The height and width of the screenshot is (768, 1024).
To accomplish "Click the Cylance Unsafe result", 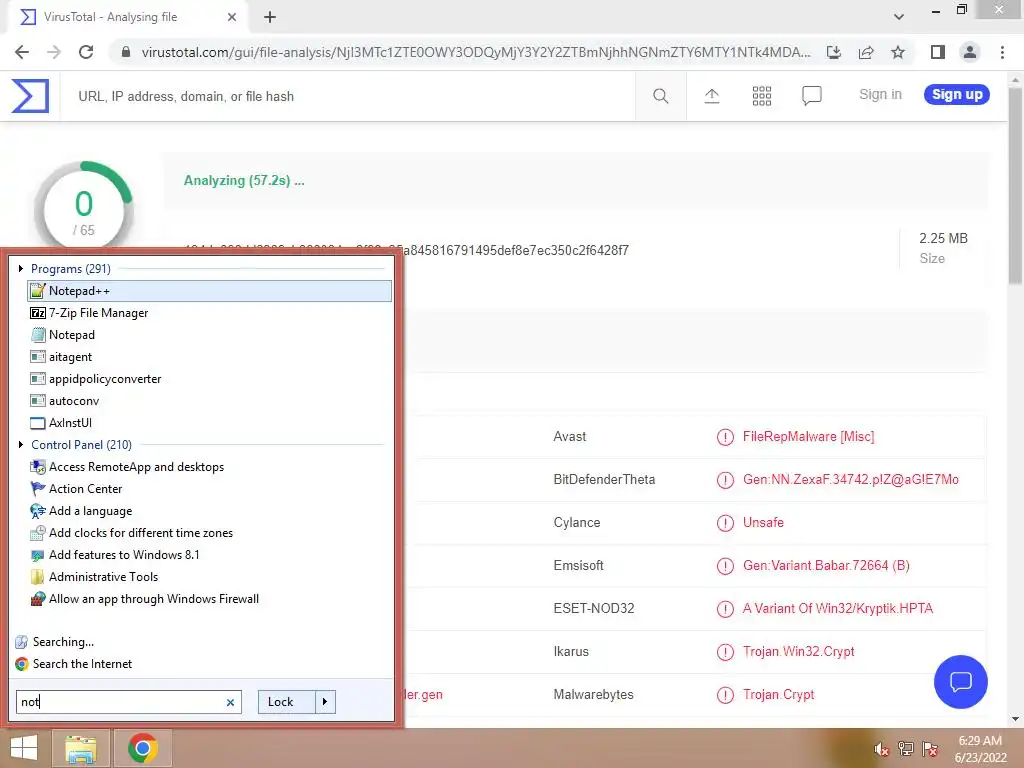I will coord(763,522).
